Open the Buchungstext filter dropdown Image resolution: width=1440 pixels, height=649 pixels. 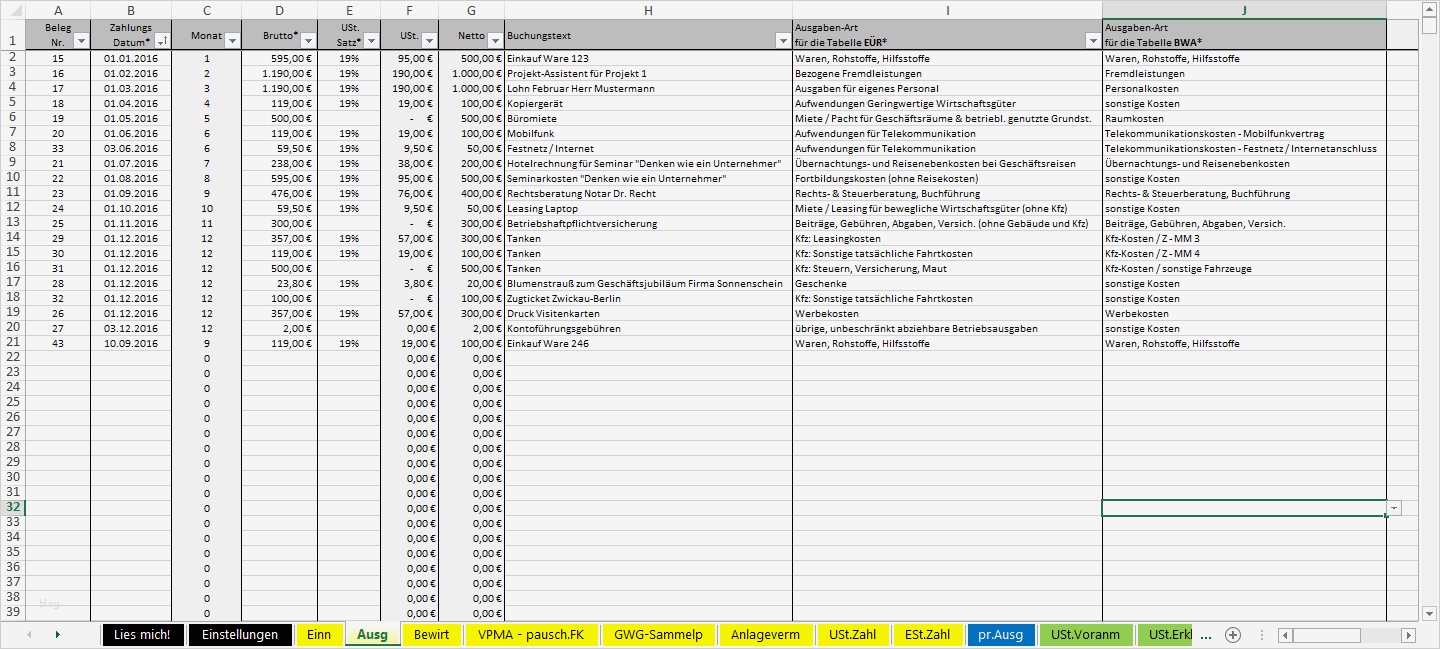tap(784, 43)
